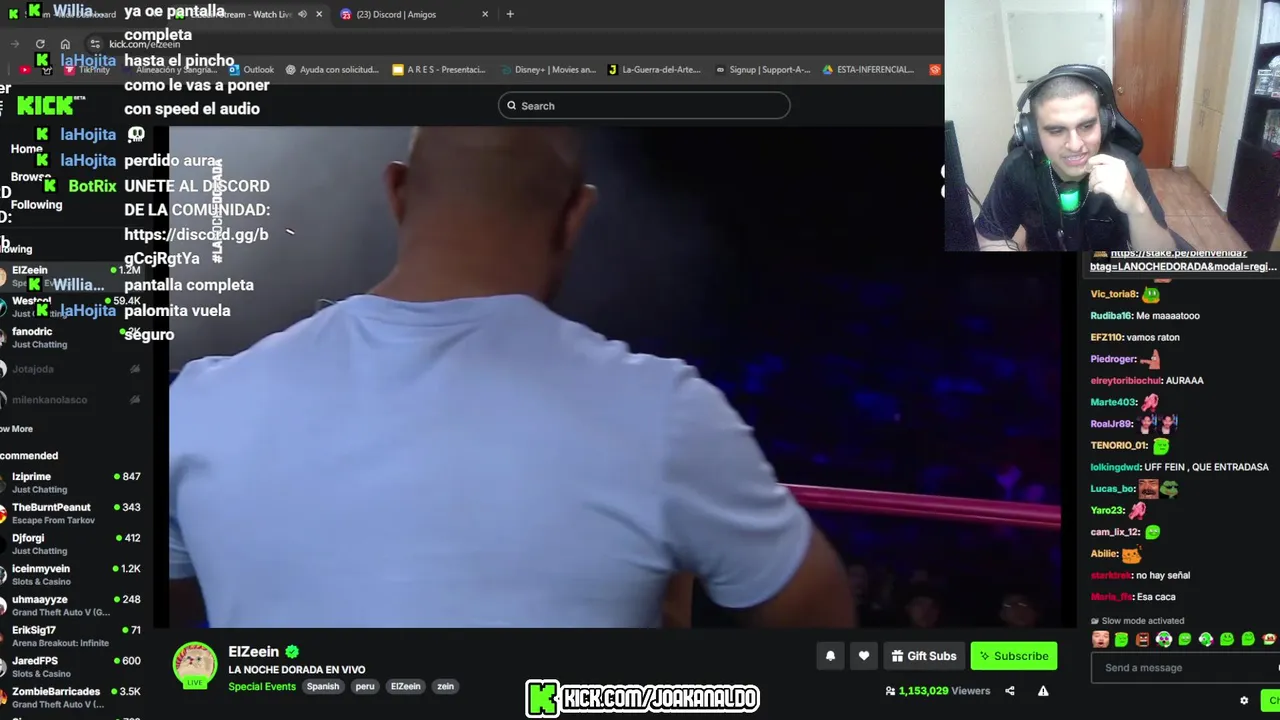Screen dimensions: 1280x720
Task: Click ElZeein's live avatar picture
Action: (195, 665)
